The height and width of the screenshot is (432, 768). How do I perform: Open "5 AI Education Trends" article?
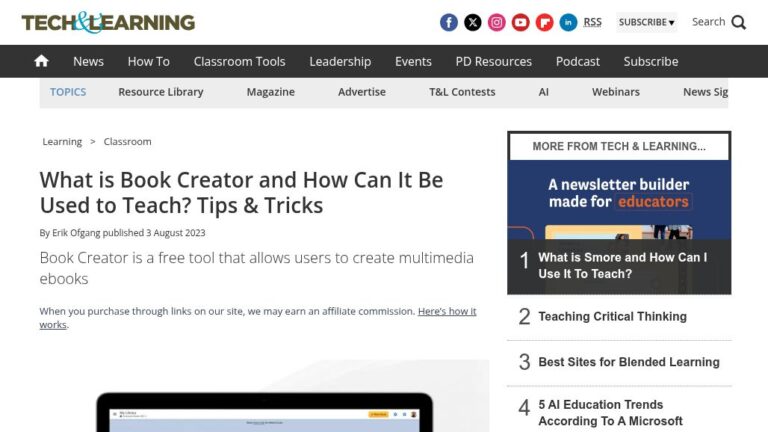pyautogui.click(x=610, y=413)
